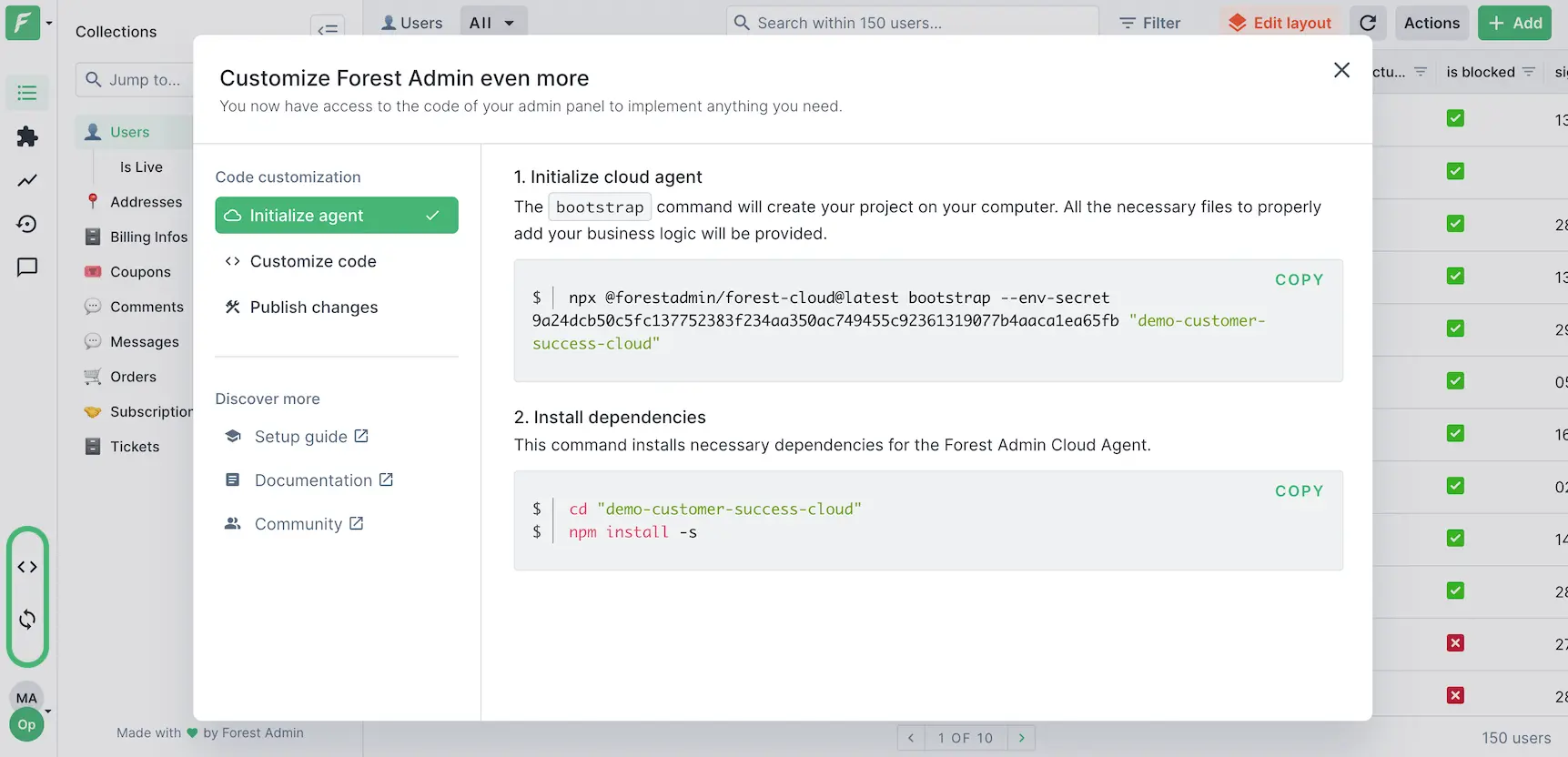The image size is (1568, 757).
Task: Open the data list view icon in sidebar
Action: tap(27, 93)
